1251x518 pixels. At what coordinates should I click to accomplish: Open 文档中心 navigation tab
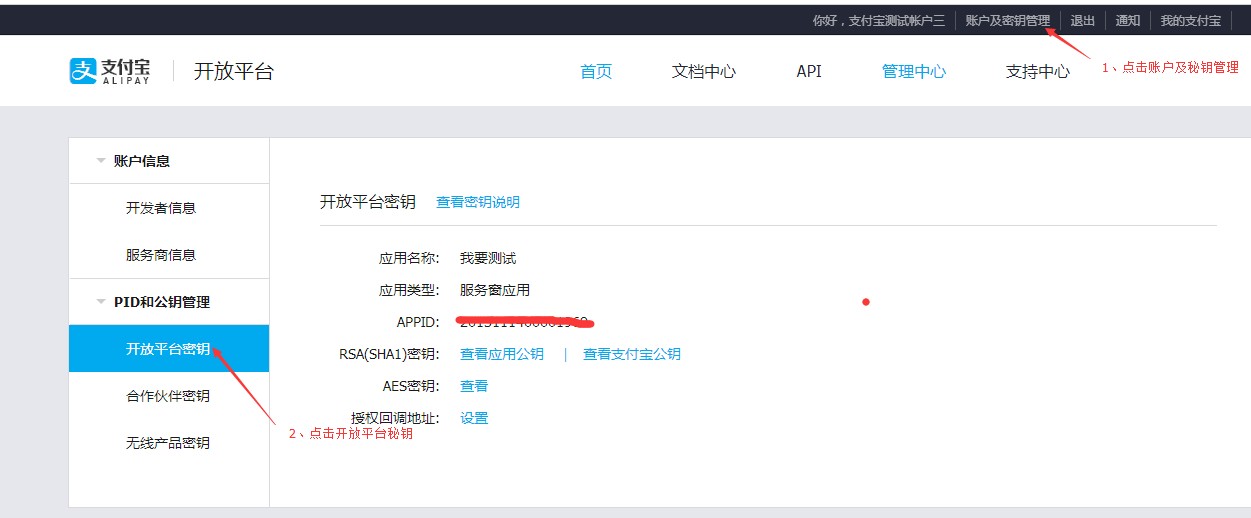[x=704, y=71]
